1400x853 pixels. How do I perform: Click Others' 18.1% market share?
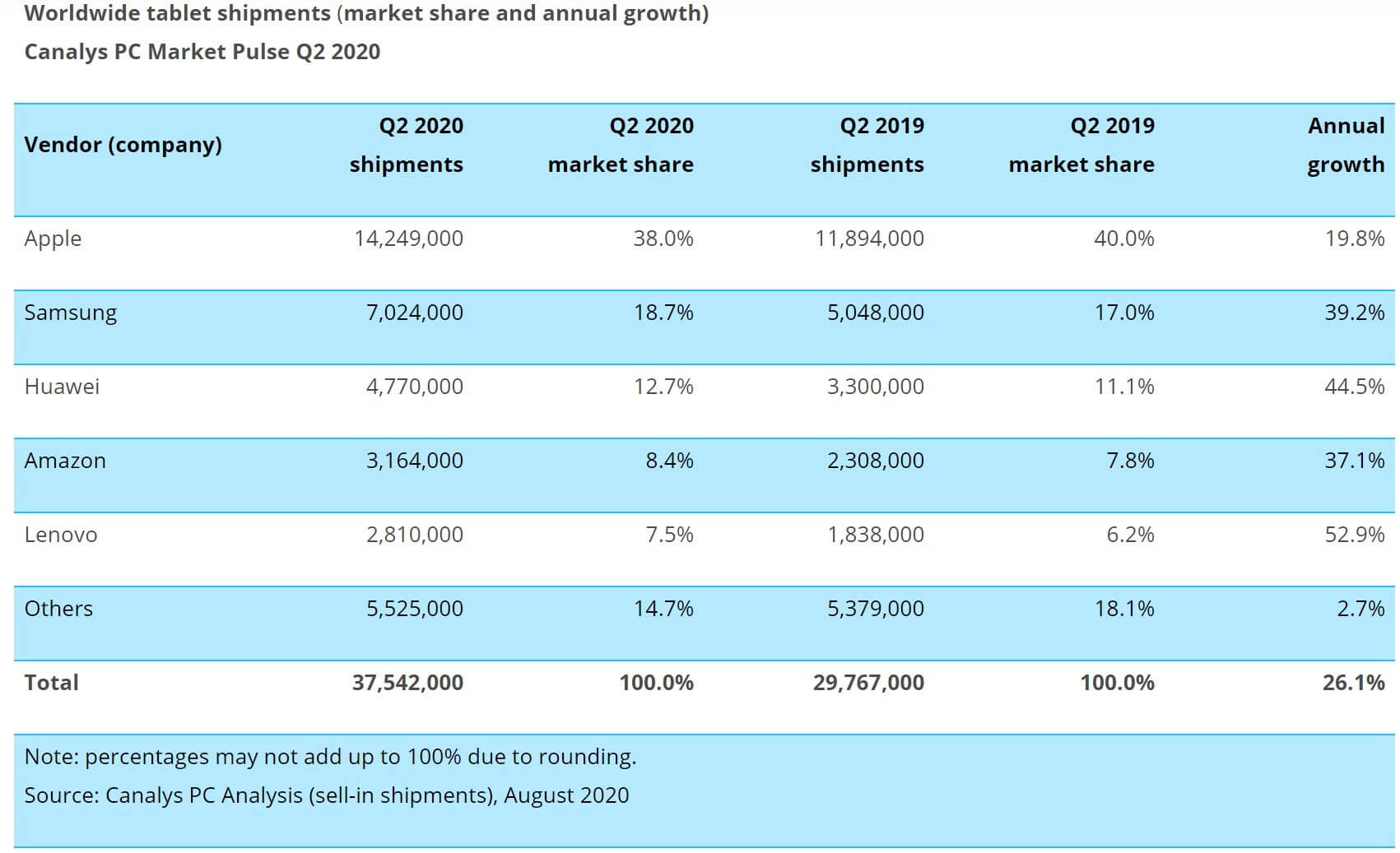[1124, 609]
